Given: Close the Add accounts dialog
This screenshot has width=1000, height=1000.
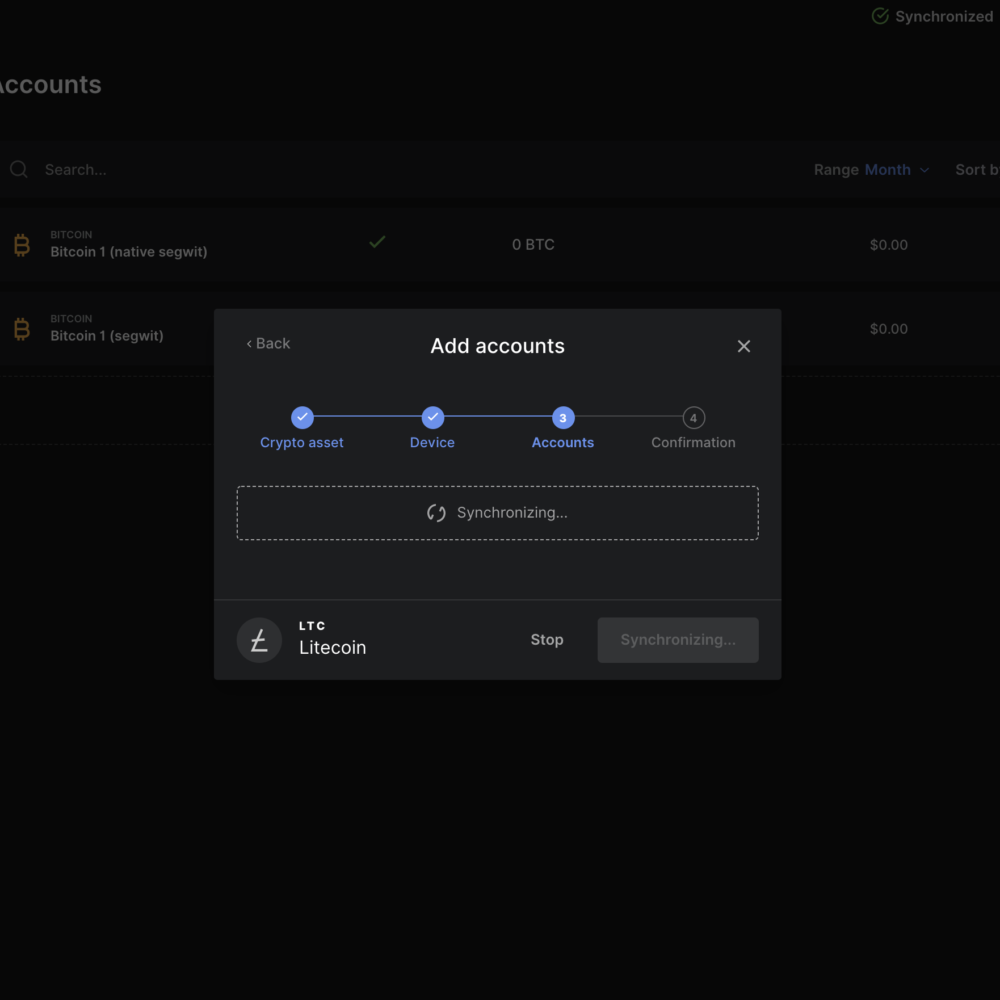Looking at the screenshot, I should click(x=743, y=346).
